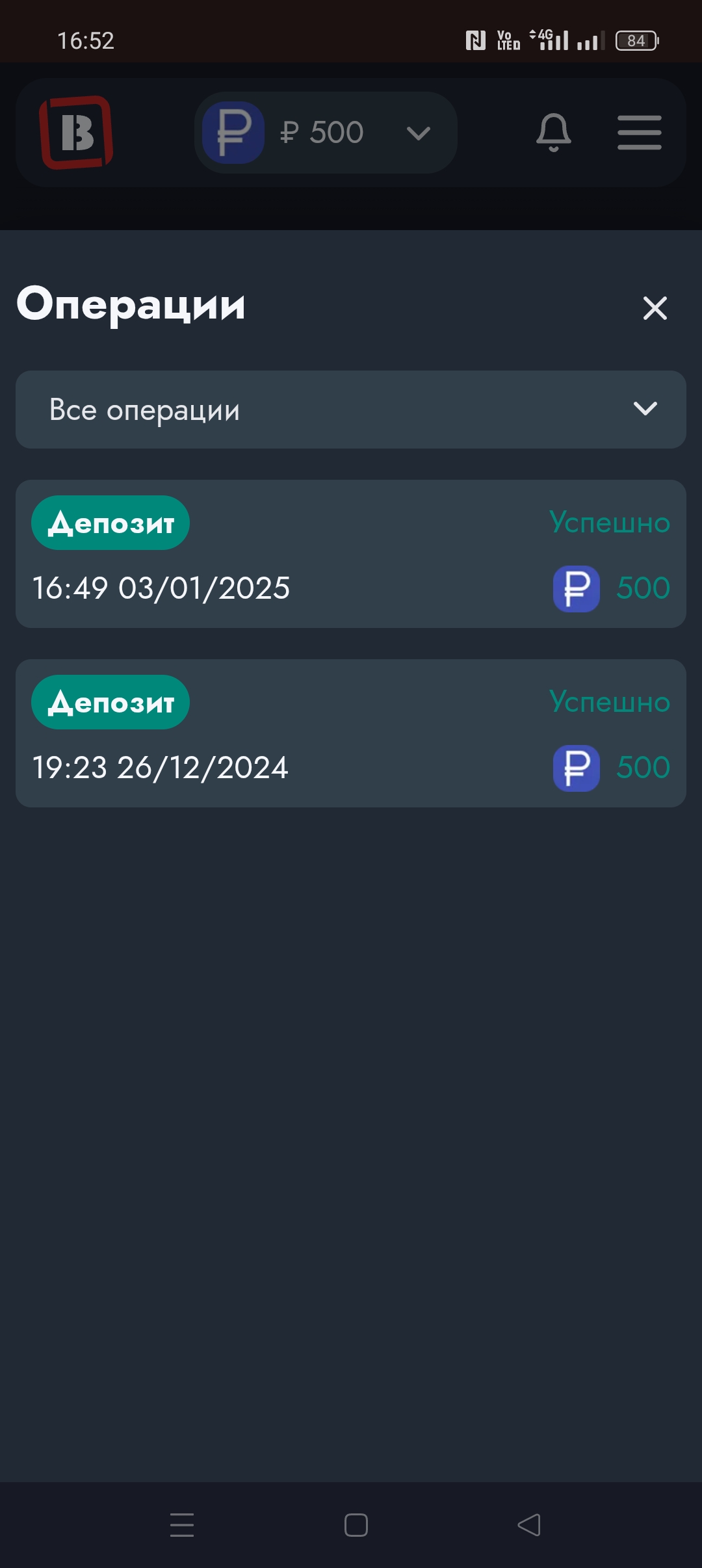Tap the Android back button
The image size is (702, 1568).
pos(529,1524)
